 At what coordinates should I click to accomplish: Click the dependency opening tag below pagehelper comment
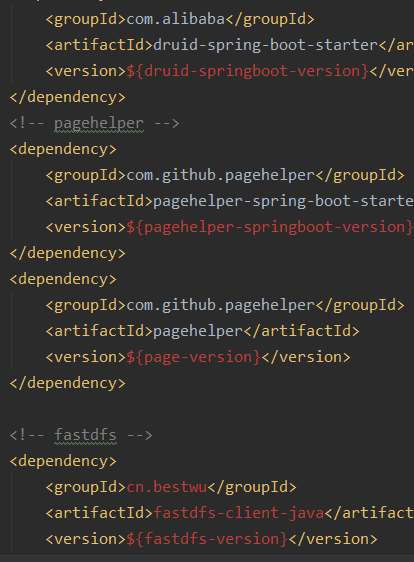[63, 149]
